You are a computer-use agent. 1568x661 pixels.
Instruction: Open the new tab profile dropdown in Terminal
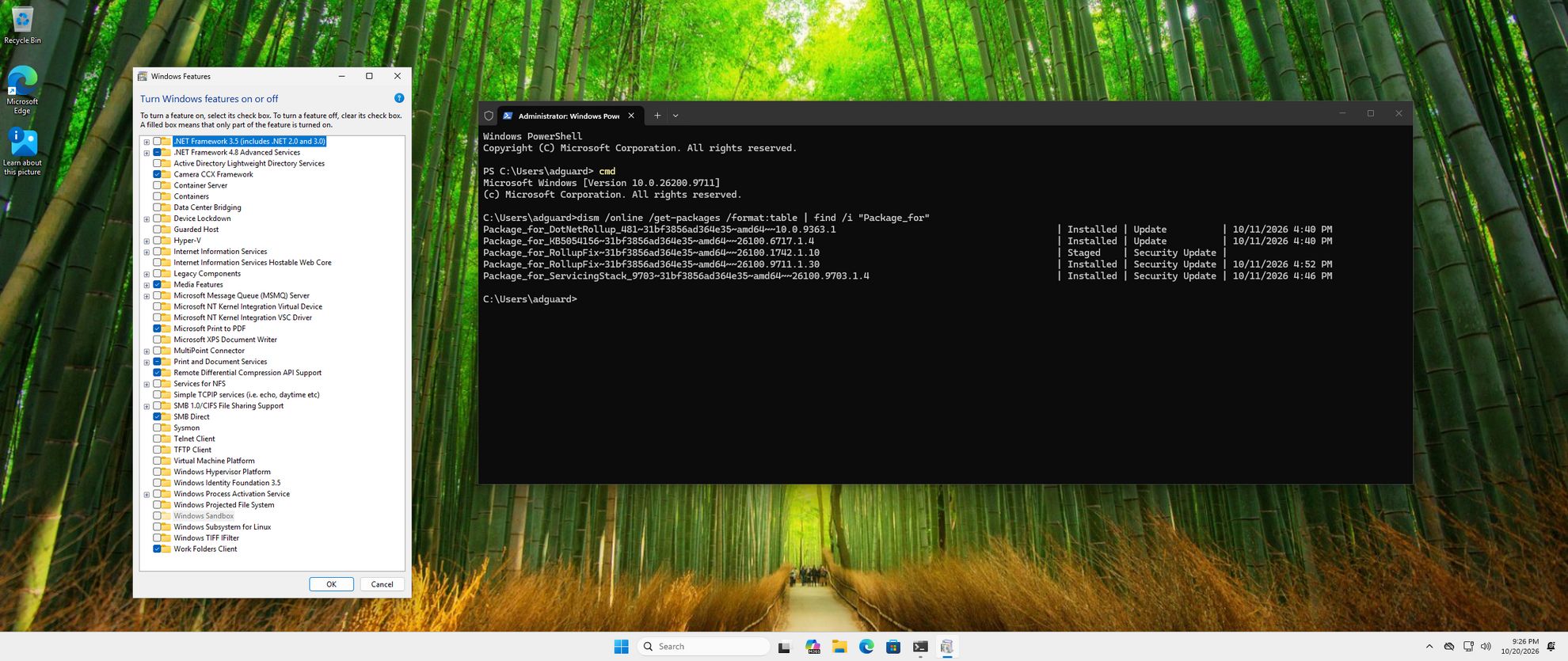[x=676, y=116]
